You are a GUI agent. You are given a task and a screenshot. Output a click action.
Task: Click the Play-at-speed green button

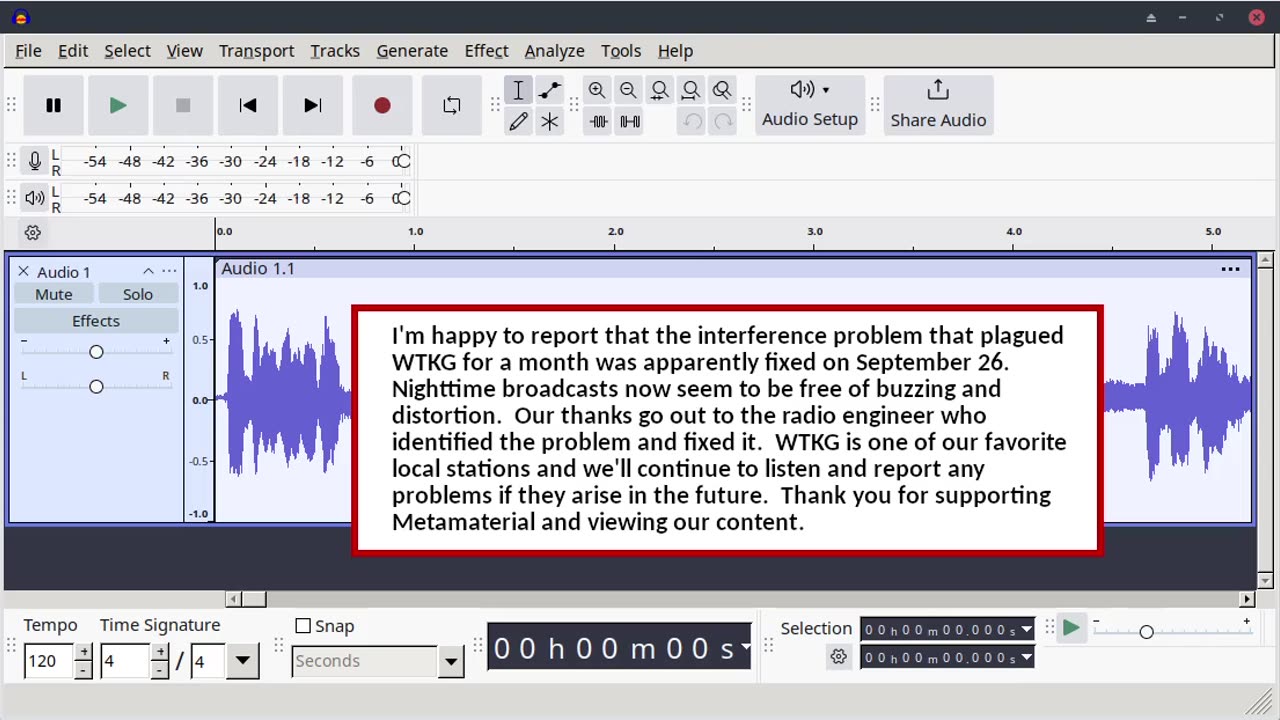(1071, 628)
